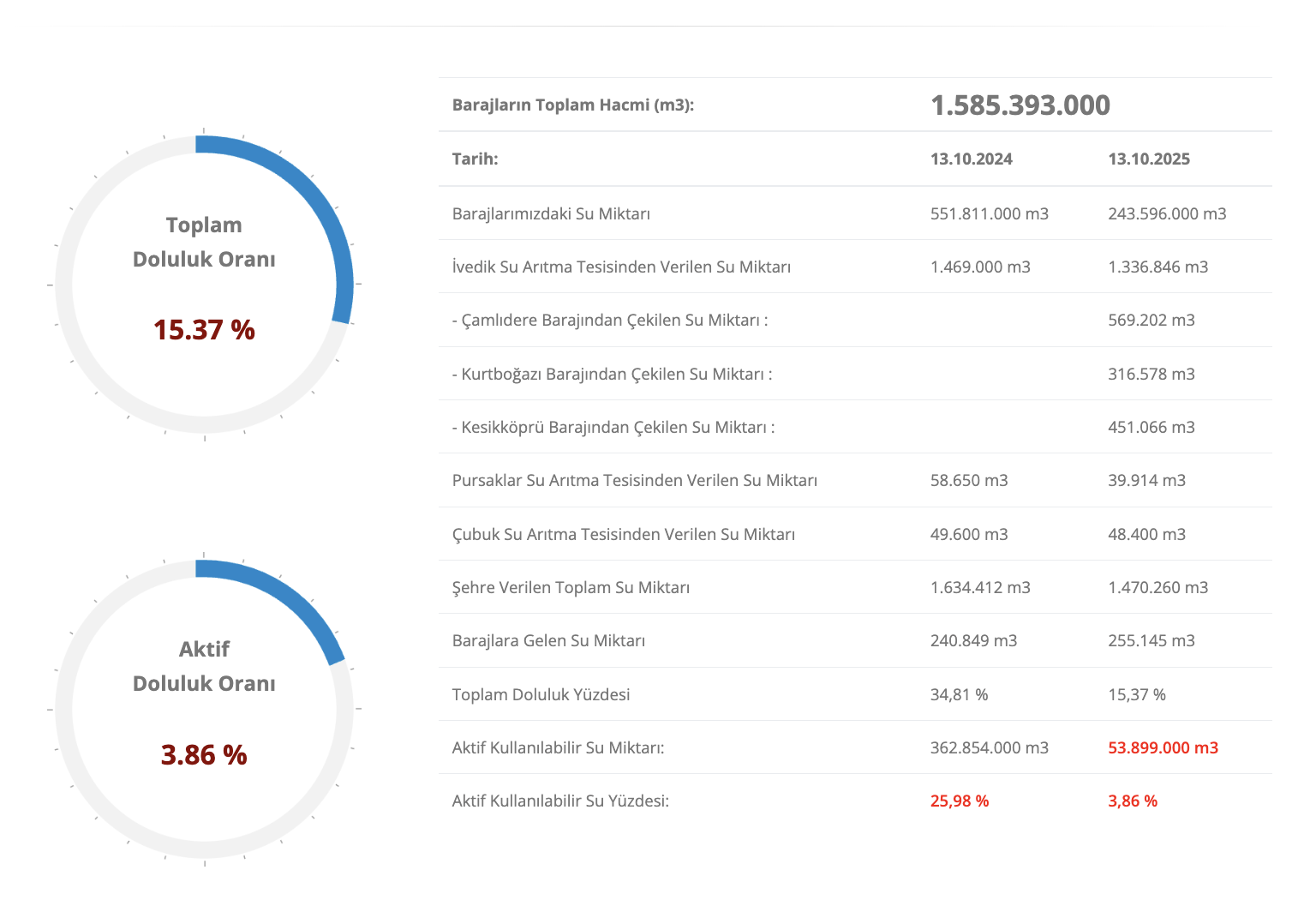The image size is (1316, 900).
Task: Select the Kesikköprü Barajından Çekilen row label
Action: [613, 427]
